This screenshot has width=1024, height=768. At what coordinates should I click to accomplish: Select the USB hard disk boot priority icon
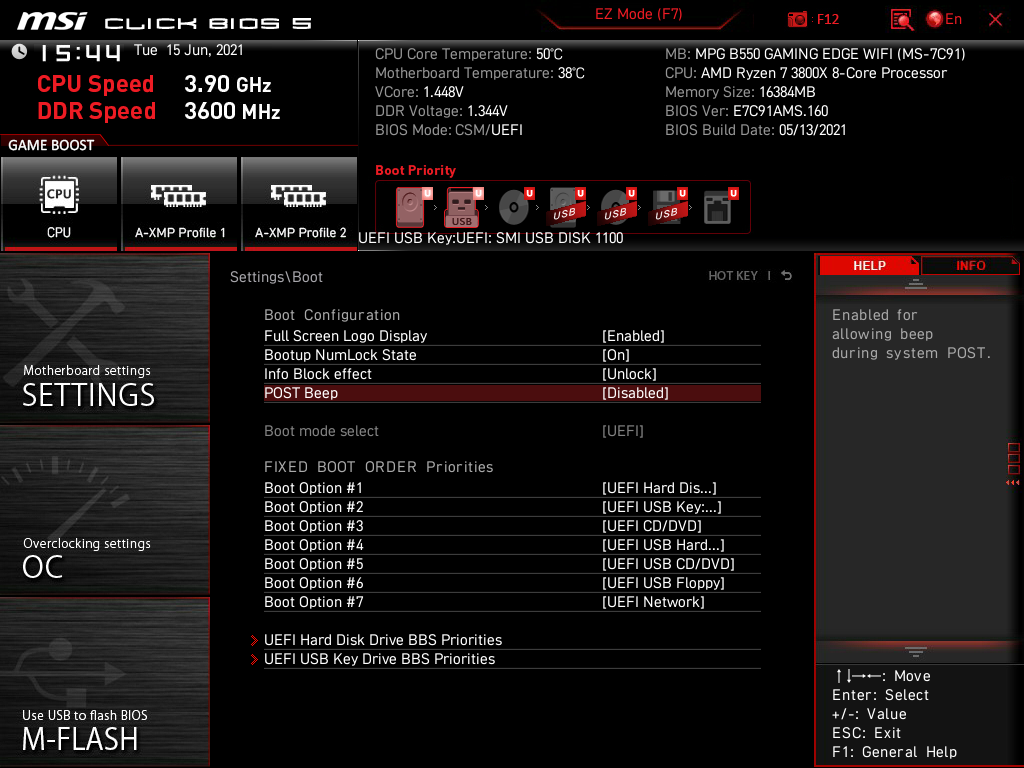pos(566,207)
